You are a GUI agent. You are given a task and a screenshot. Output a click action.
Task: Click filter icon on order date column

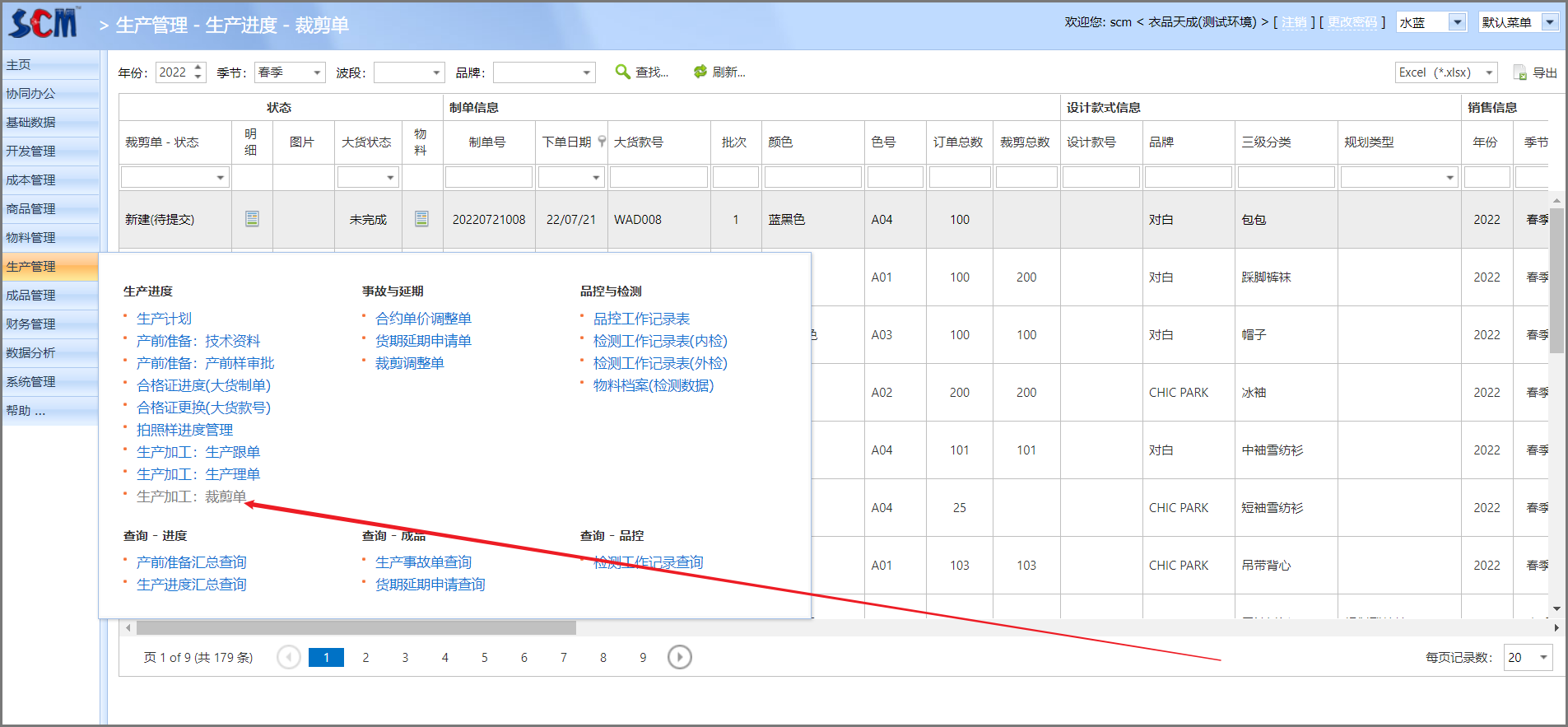coord(602,142)
